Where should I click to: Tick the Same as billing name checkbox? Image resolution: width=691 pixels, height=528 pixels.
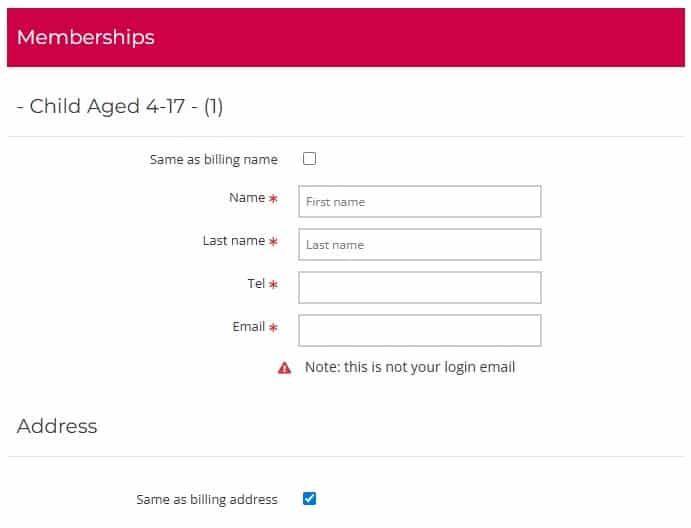(x=309, y=159)
